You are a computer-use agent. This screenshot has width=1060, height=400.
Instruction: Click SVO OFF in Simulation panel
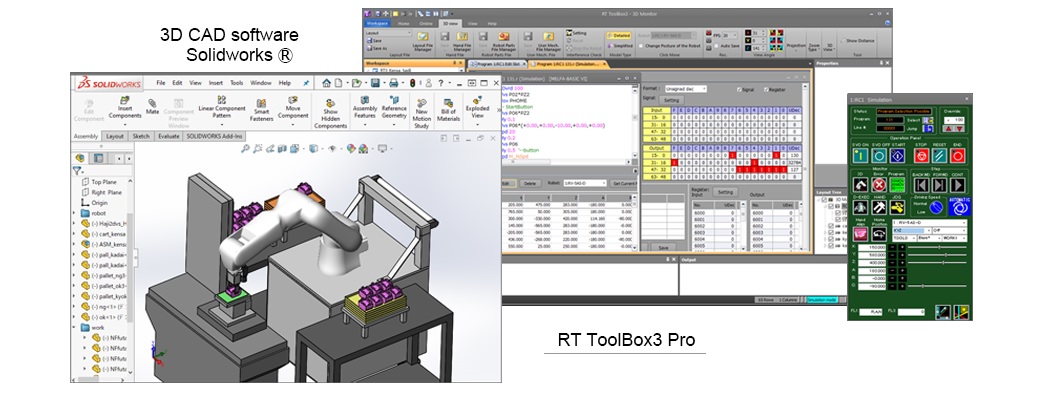pyautogui.click(x=879, y=156)
